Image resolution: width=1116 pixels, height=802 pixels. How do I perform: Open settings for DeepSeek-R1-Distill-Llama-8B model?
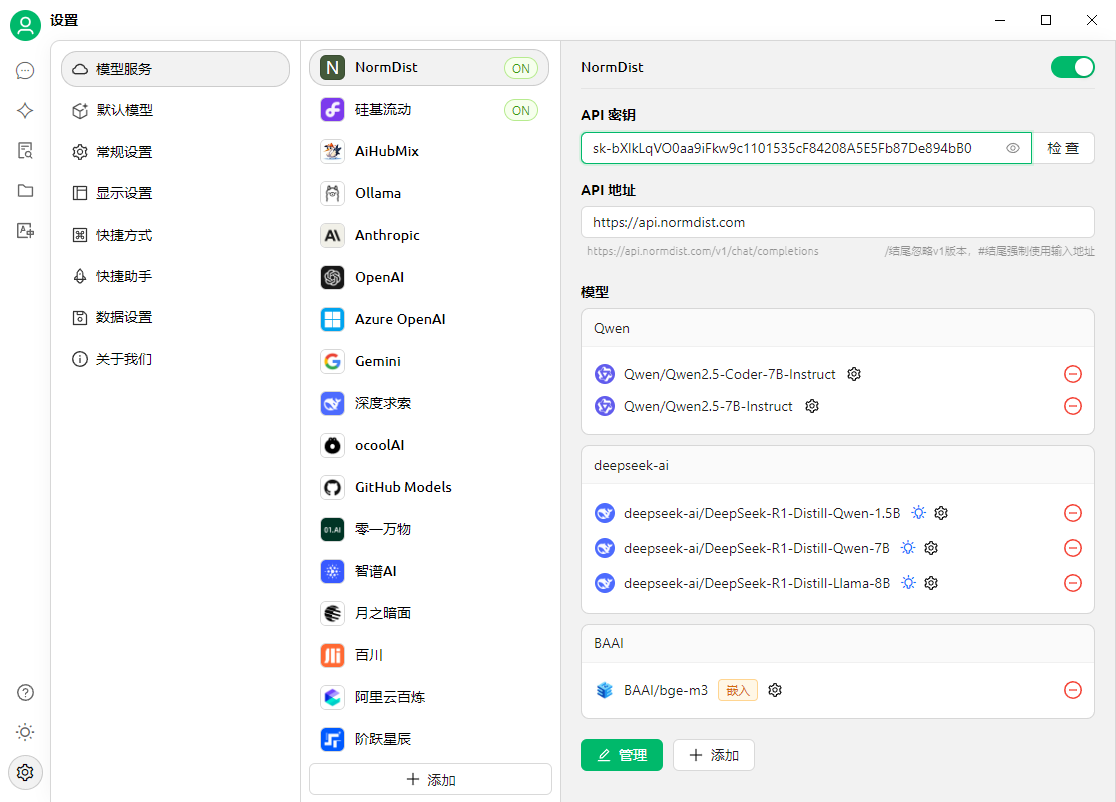coord(931,583)
